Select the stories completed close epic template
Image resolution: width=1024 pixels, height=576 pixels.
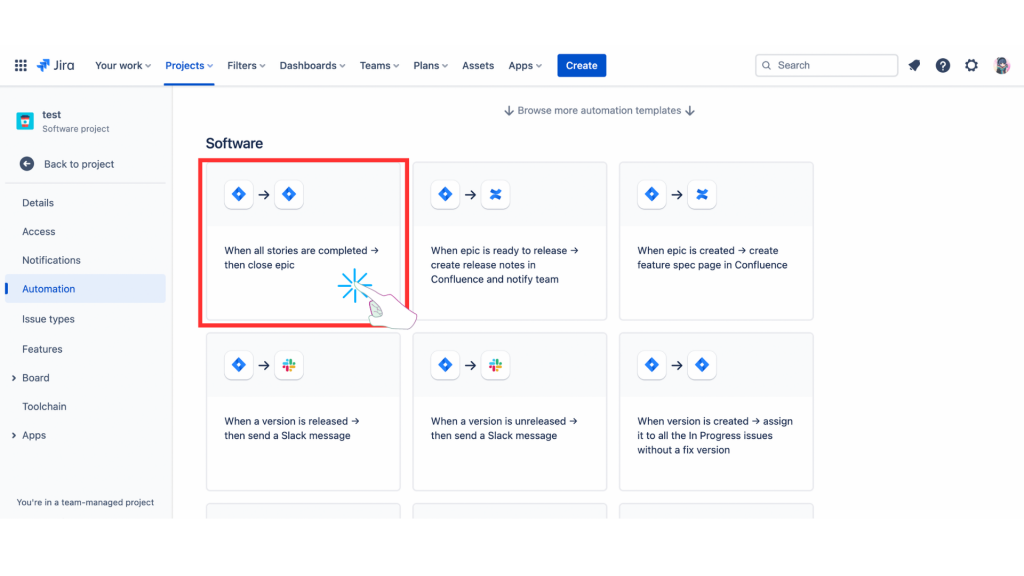click(303, 242)
